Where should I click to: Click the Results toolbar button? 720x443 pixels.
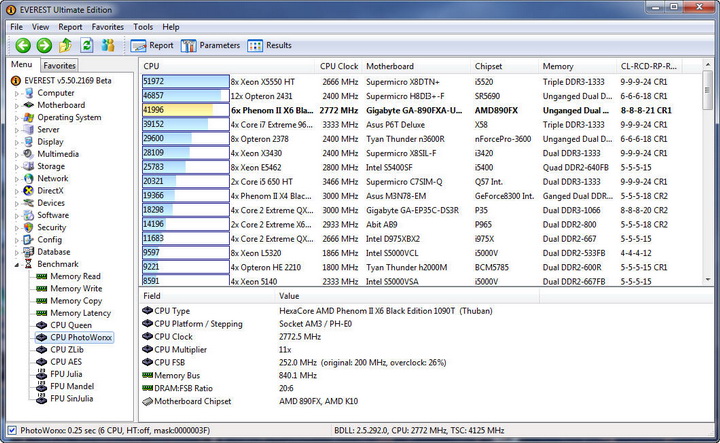pyautogui.click(x=270, y=45)
